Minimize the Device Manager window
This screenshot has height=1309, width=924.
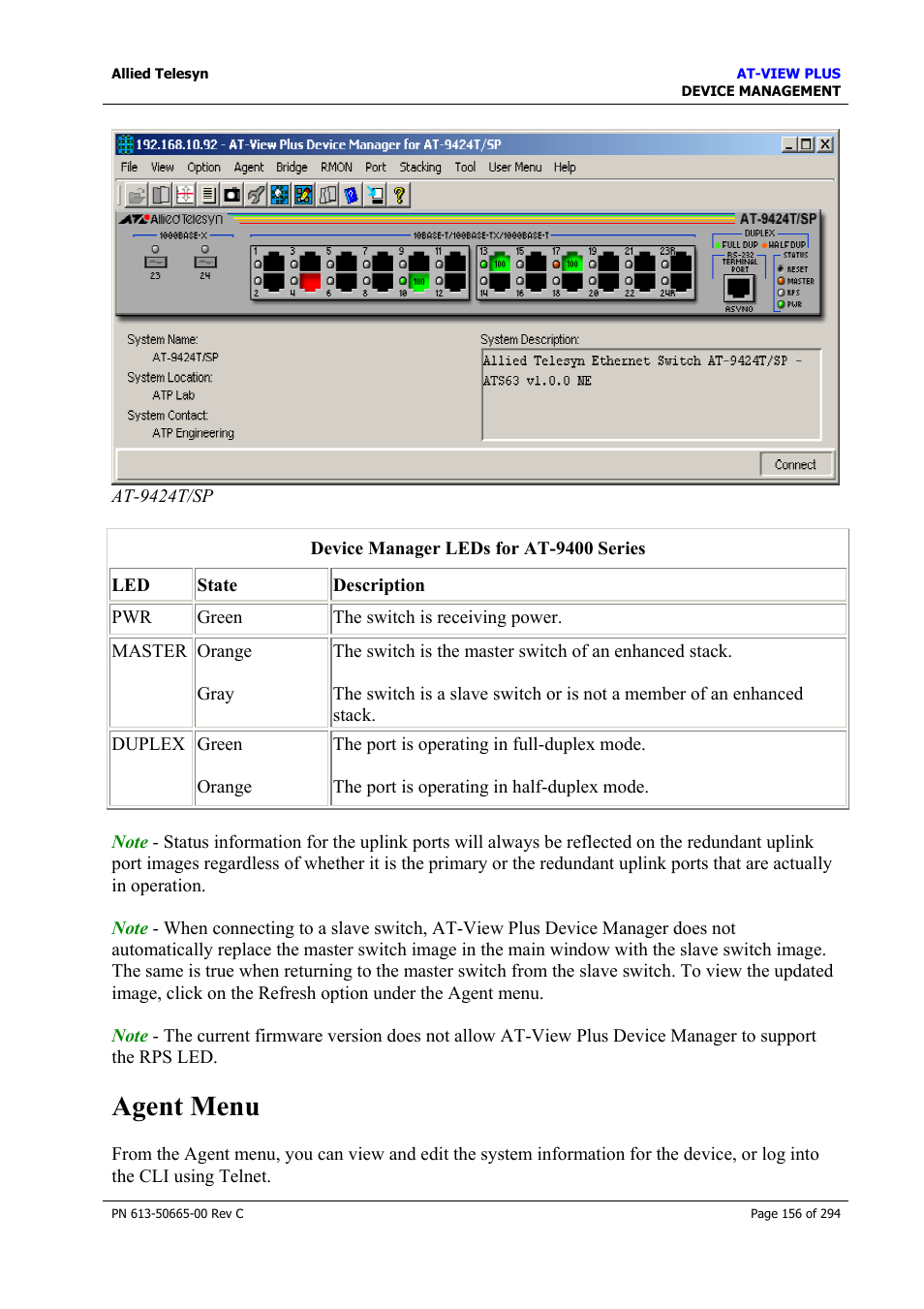click(x=790, y=144)
